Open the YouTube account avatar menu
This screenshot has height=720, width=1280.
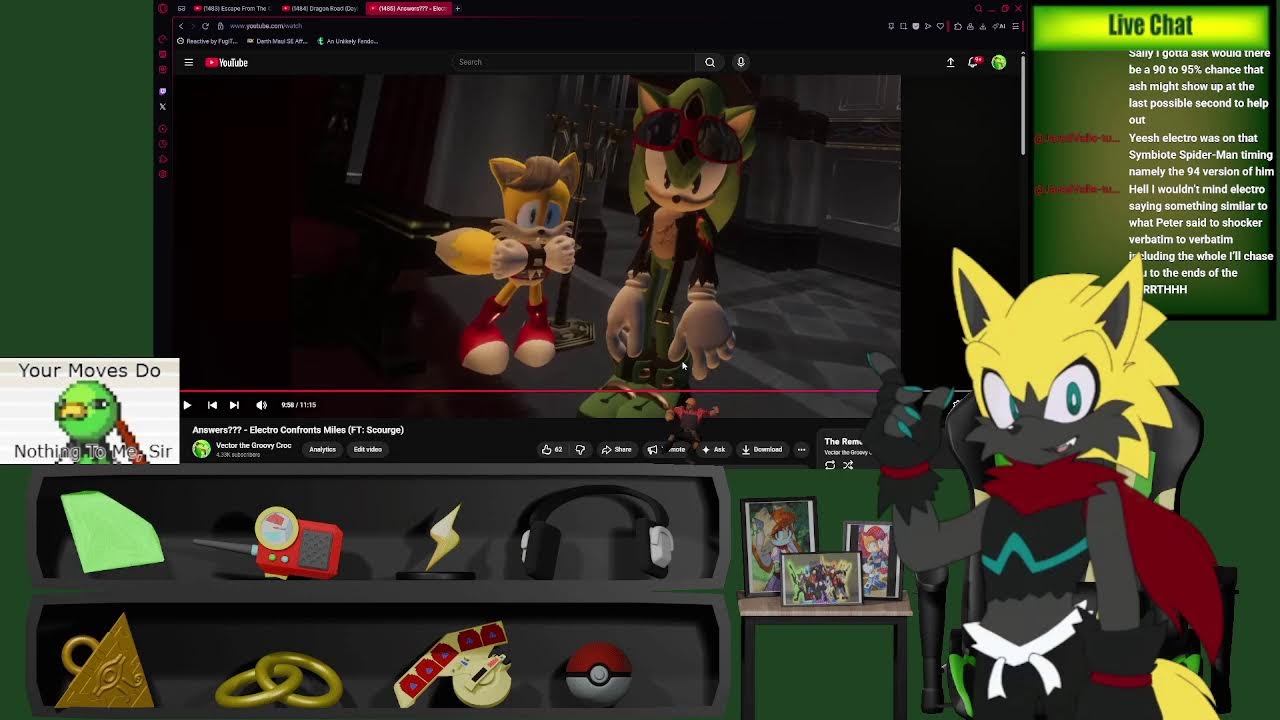(x=998, y=62)
